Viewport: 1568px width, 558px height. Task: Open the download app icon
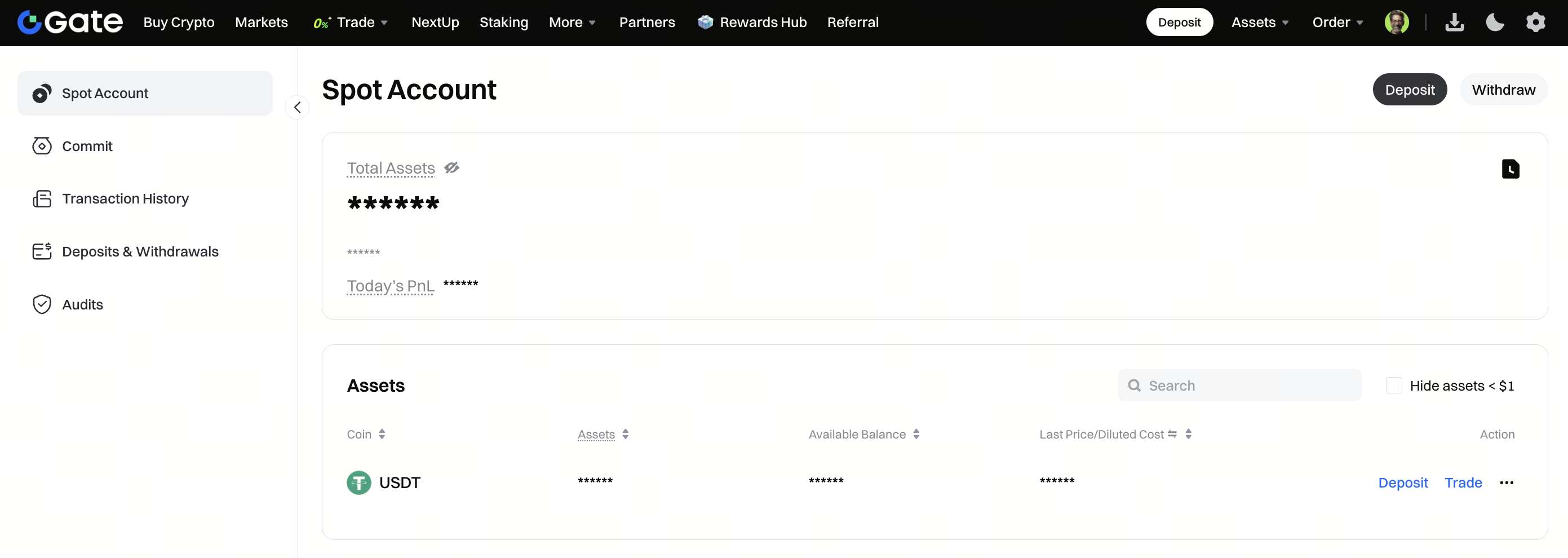pos(1454,23)
